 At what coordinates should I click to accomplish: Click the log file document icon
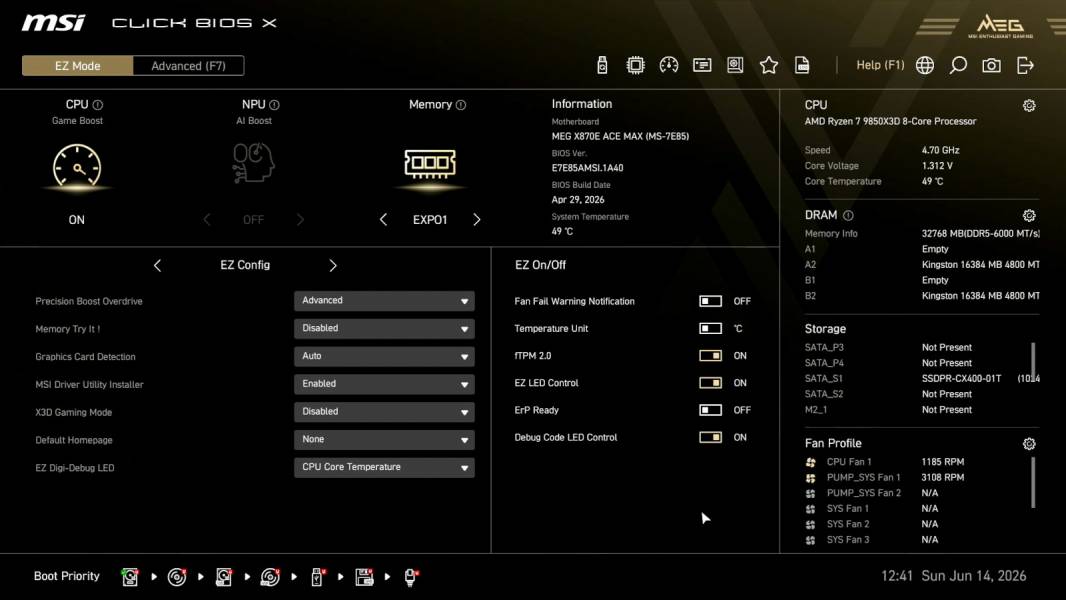click(802, 65)
